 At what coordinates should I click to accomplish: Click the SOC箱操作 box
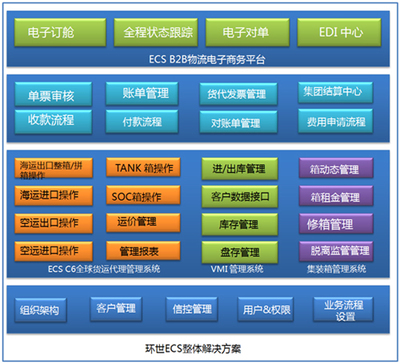(143, 195)
